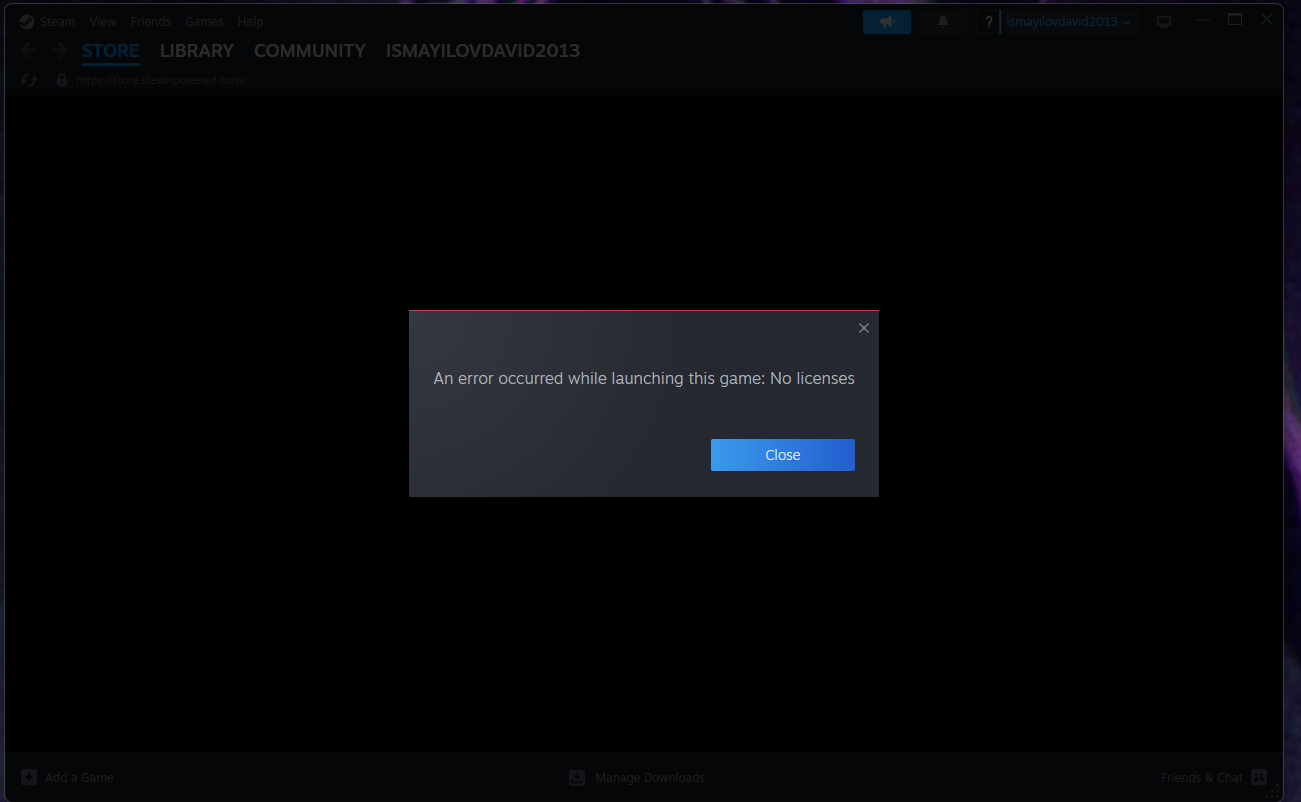Open the announcements megaphone button
The height and width of the screenshot is (802, 1301).
[887, 22]
